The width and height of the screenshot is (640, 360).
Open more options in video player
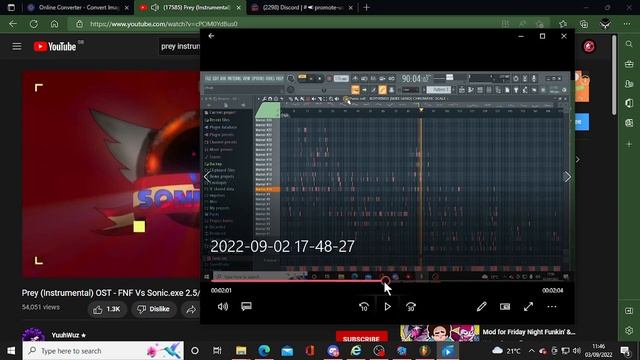click(552, 307)
